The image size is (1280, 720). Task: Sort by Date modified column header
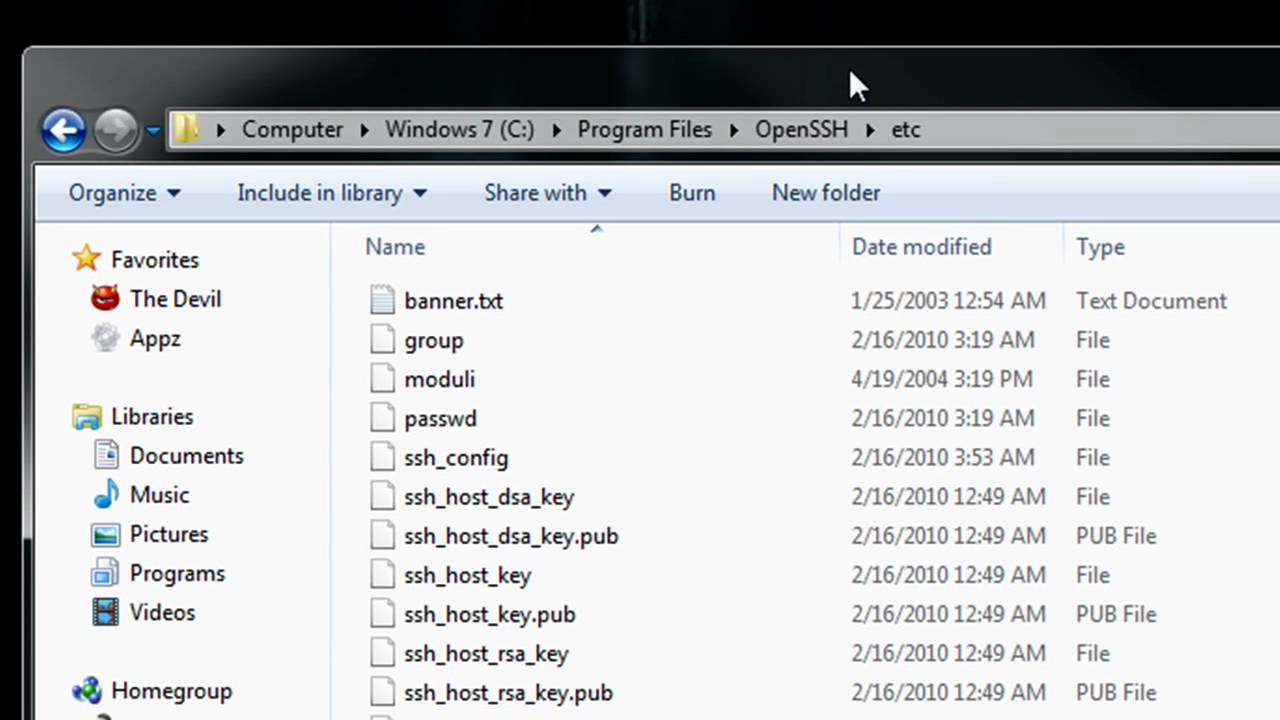point(921,247)
